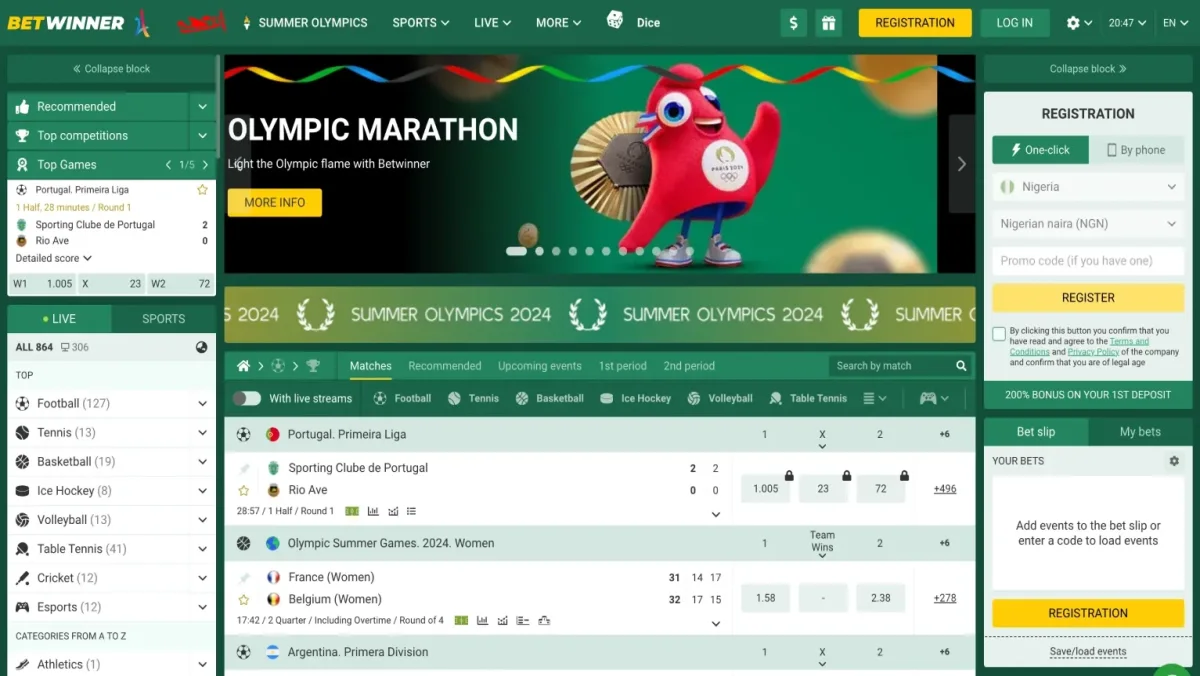This screenshot has height=676, width=1200.
Task: Click the Dice game icon
Action: [x=615, y=20]
